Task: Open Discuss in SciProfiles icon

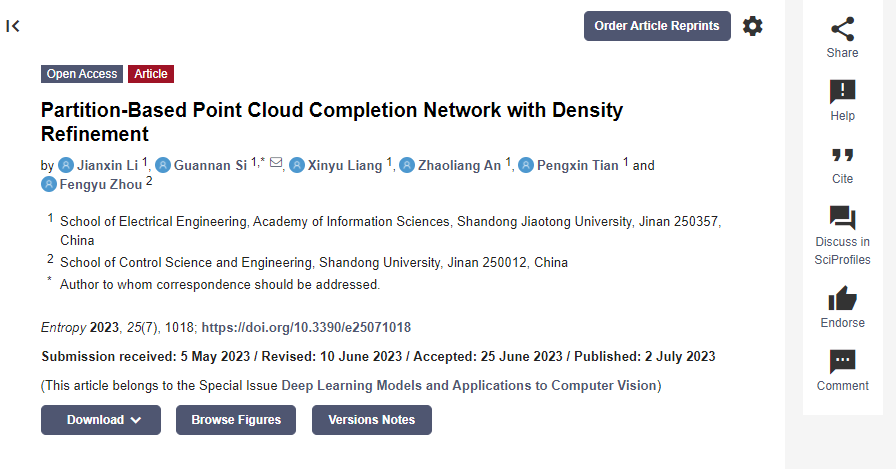Action: [842, 218]
